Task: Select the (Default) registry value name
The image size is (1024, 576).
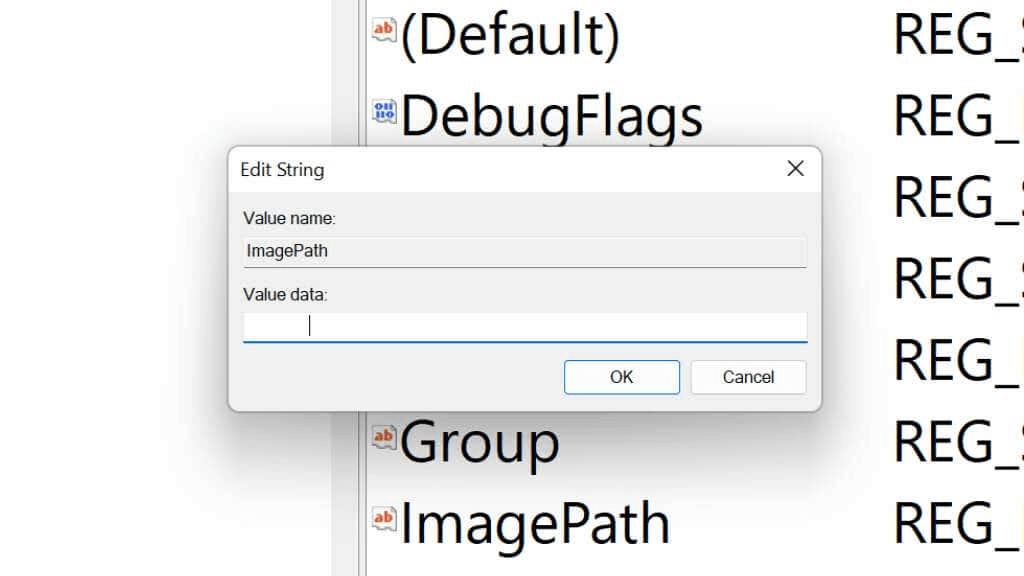Action: click(510, 36)
